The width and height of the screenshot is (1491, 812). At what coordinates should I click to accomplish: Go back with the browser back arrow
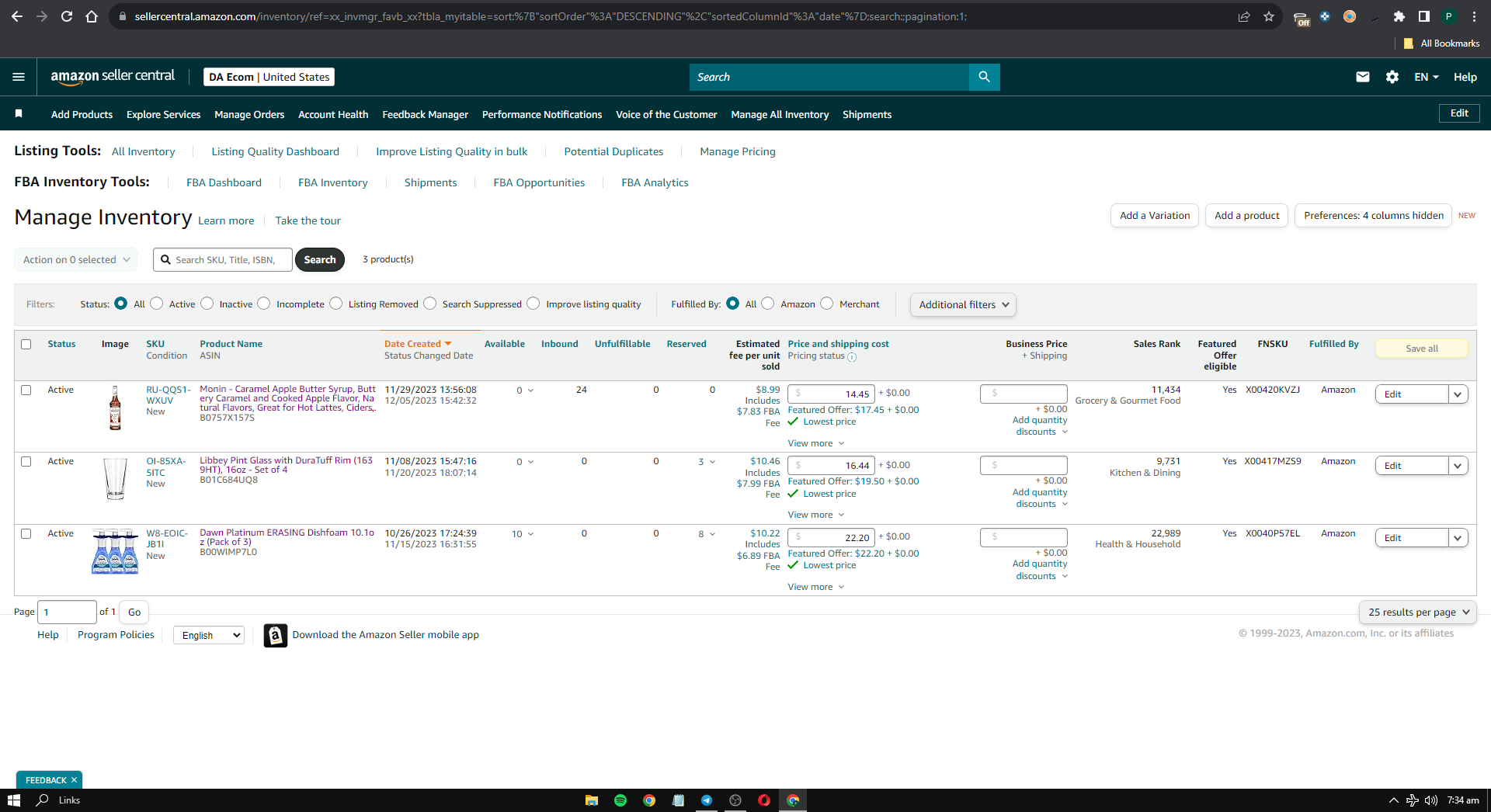click(17, 16)
